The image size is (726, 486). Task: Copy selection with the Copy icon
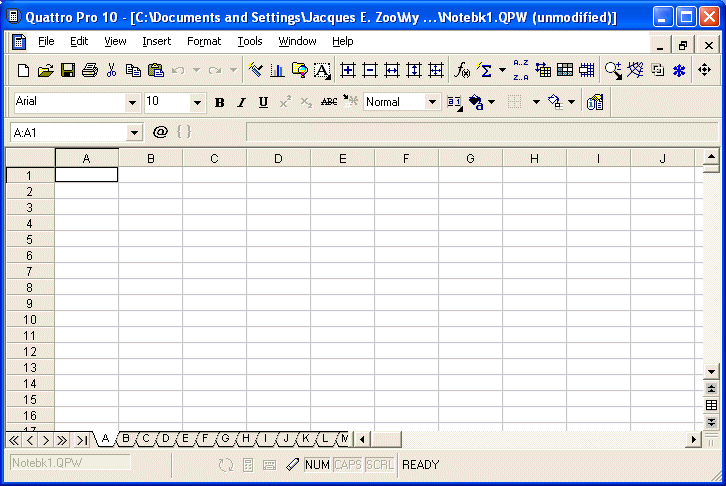[133, 70]
